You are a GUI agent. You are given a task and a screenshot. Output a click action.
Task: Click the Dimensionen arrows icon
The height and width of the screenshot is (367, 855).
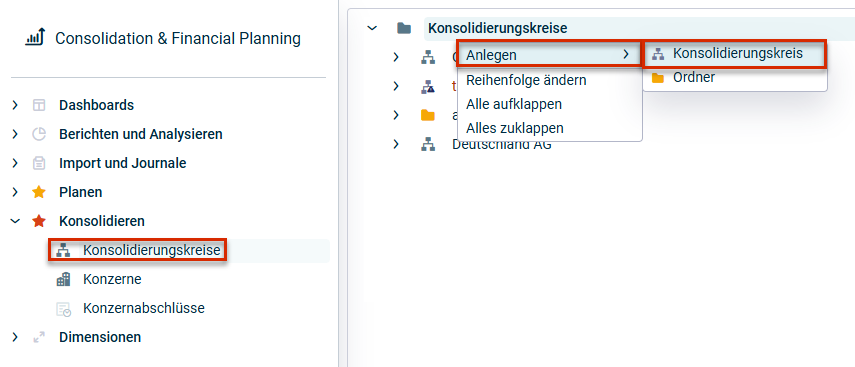click(x=39, y=338)
